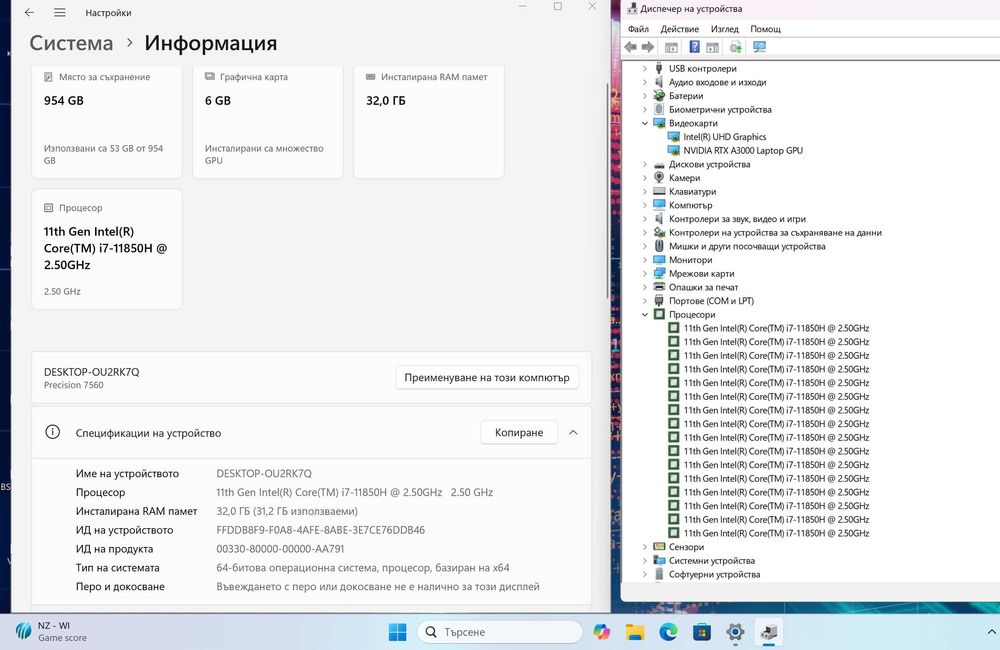
Task: Open the Файл menu in Device Manager
Action: tap(638, 29)
